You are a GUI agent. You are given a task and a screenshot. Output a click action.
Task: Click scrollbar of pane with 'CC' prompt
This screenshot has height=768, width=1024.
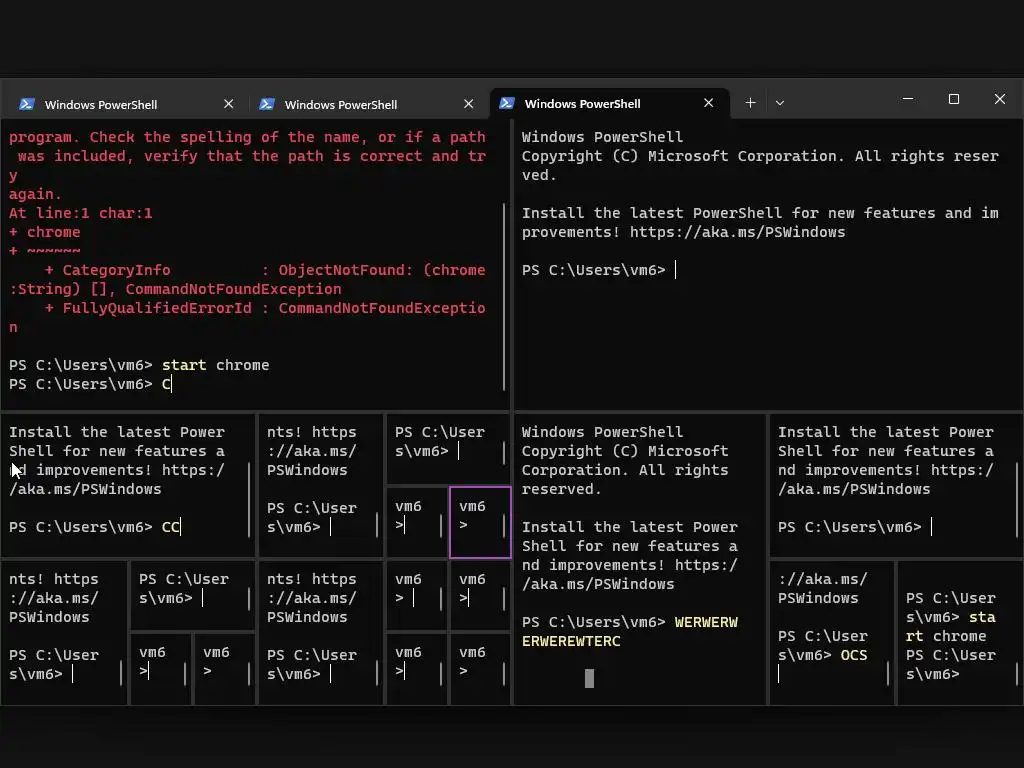[x=249, y=500]
